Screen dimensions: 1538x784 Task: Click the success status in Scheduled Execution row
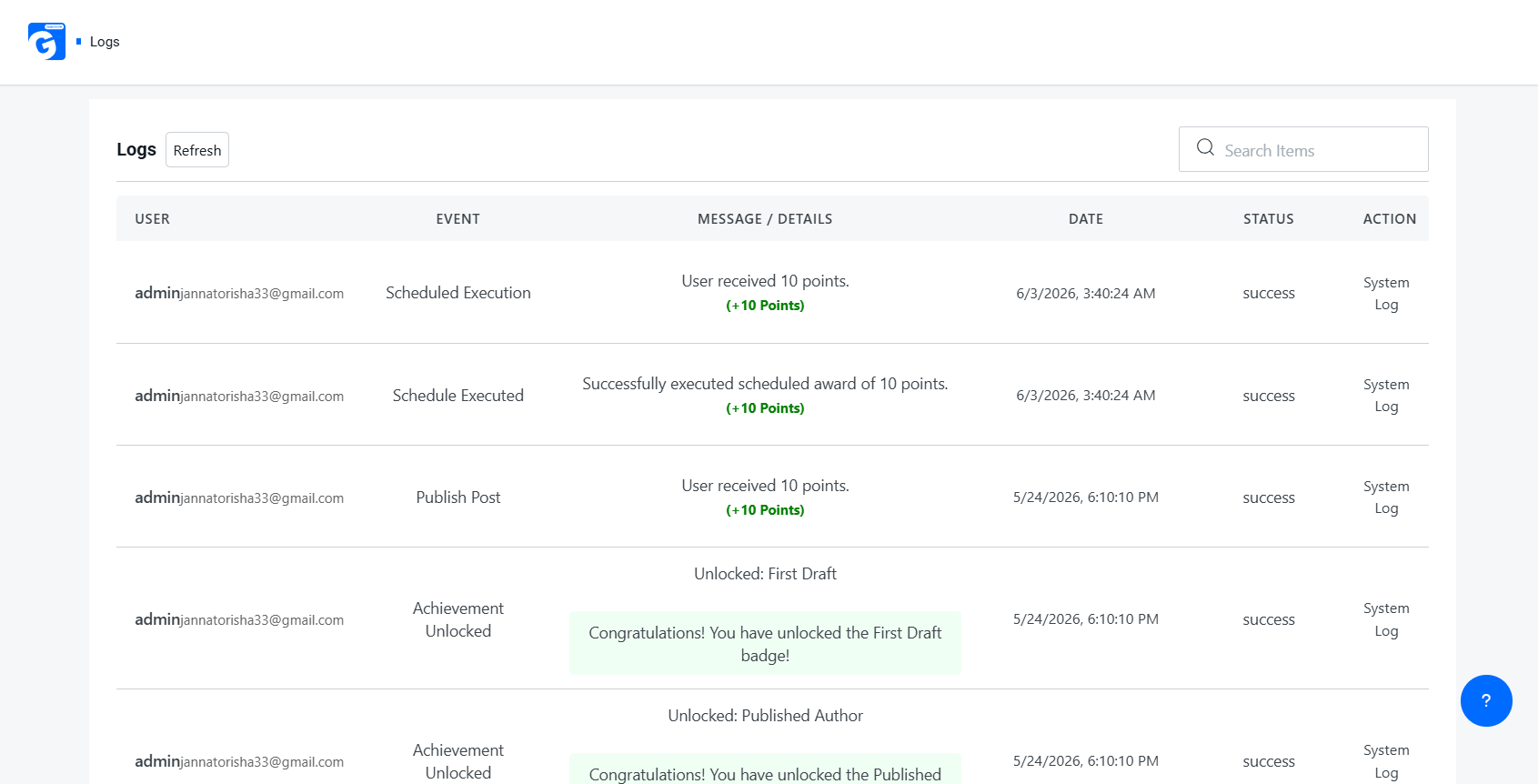(x=1269, y=293)
